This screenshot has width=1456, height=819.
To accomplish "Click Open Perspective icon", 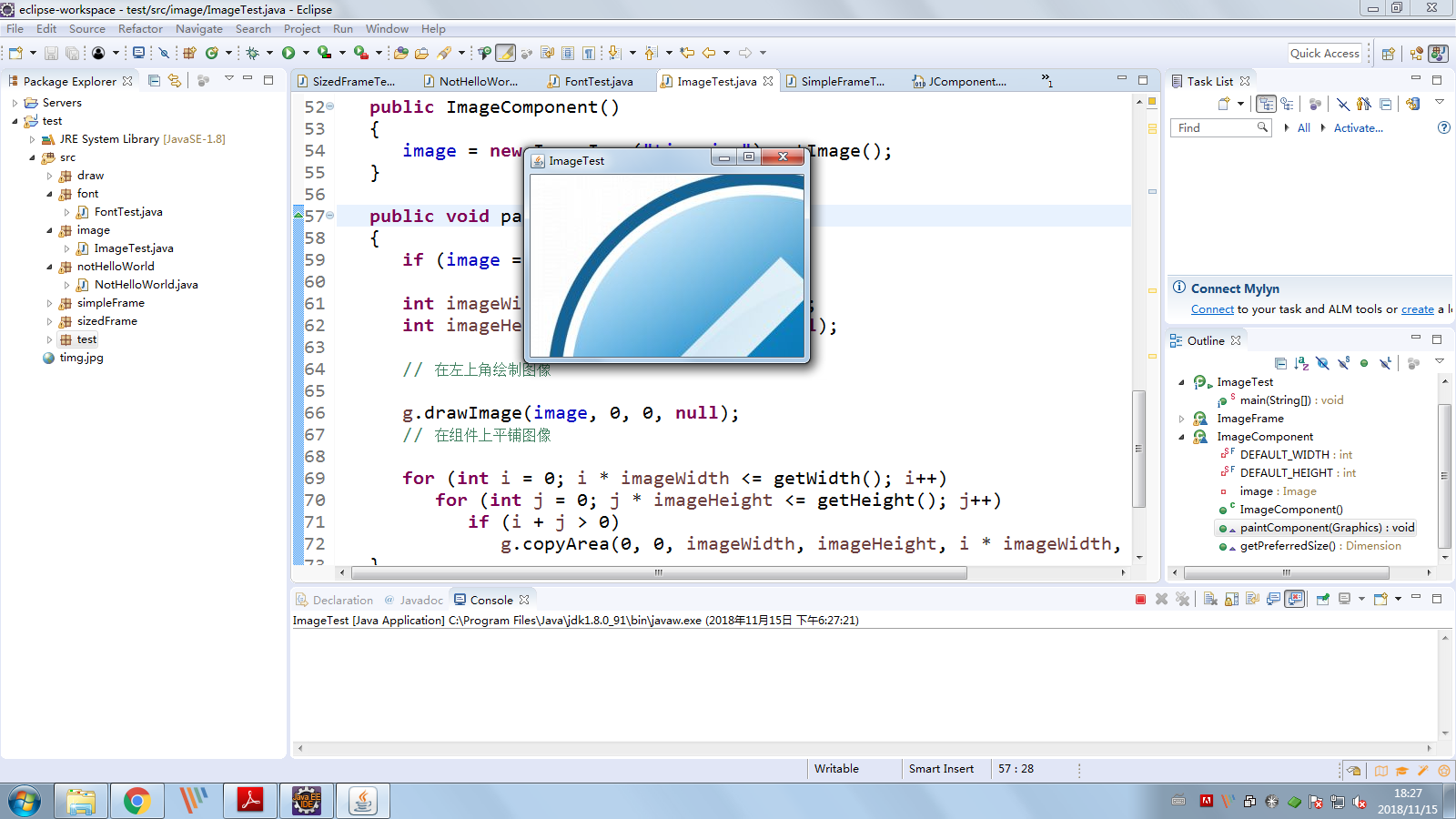I will [1388, 54].
